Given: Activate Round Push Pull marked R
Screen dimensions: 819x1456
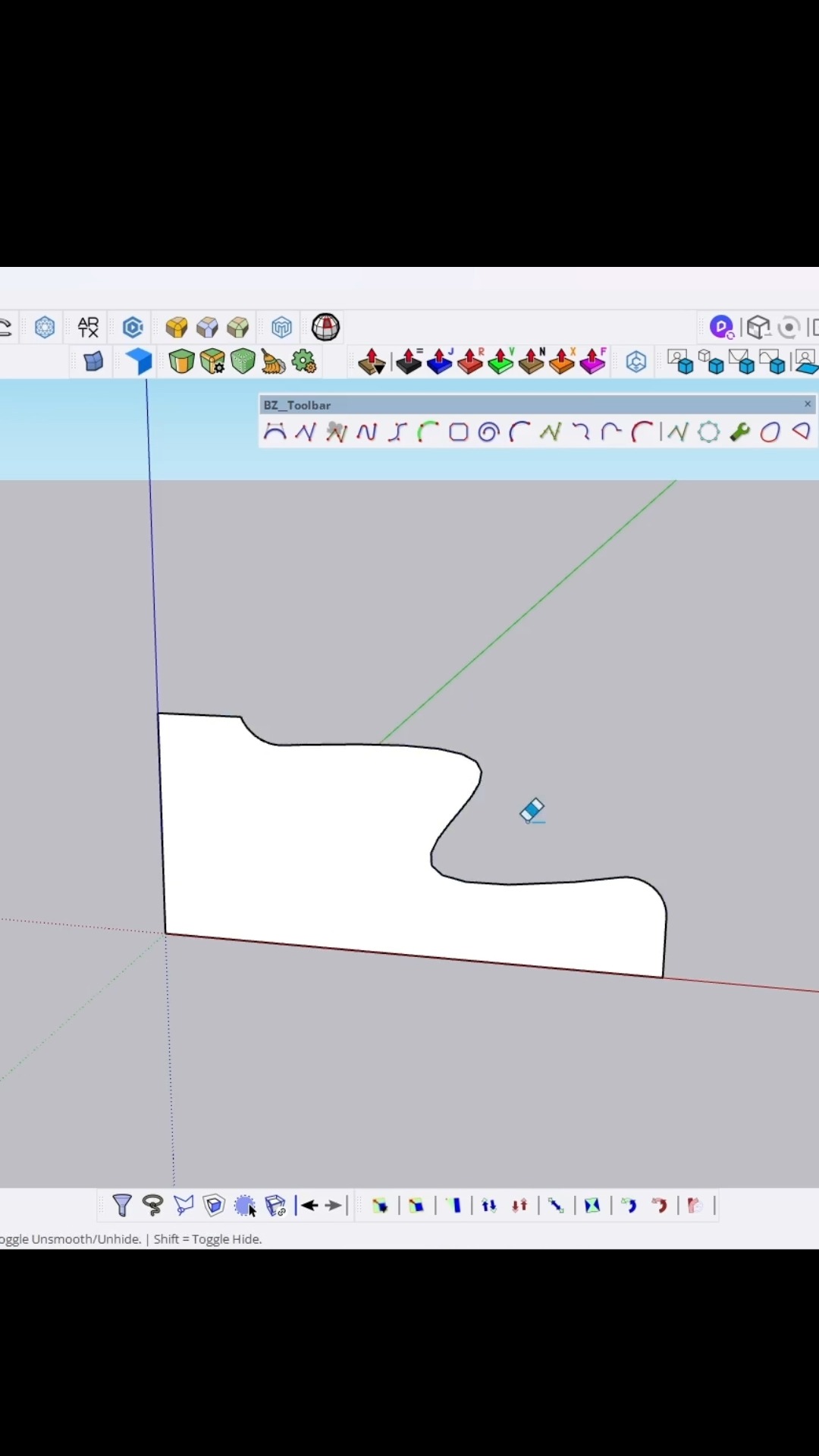Looking at the screenshot, I should click(470, 362).
